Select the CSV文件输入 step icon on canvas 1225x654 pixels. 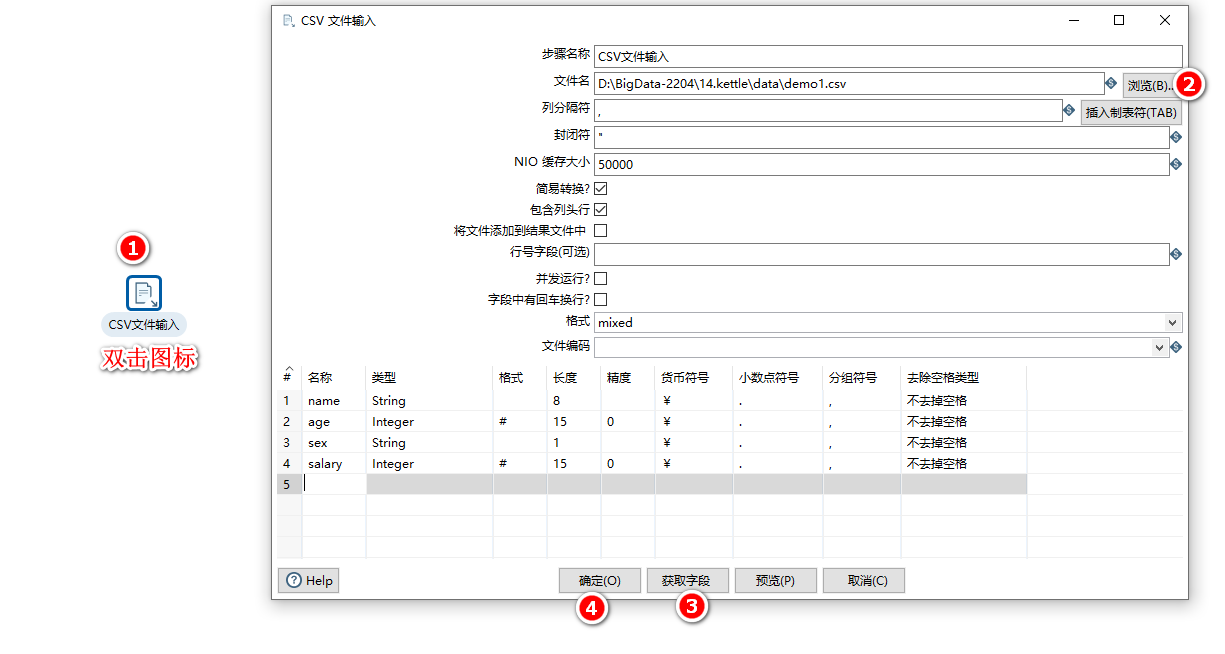pyautogui.click(x=144, y=293)
